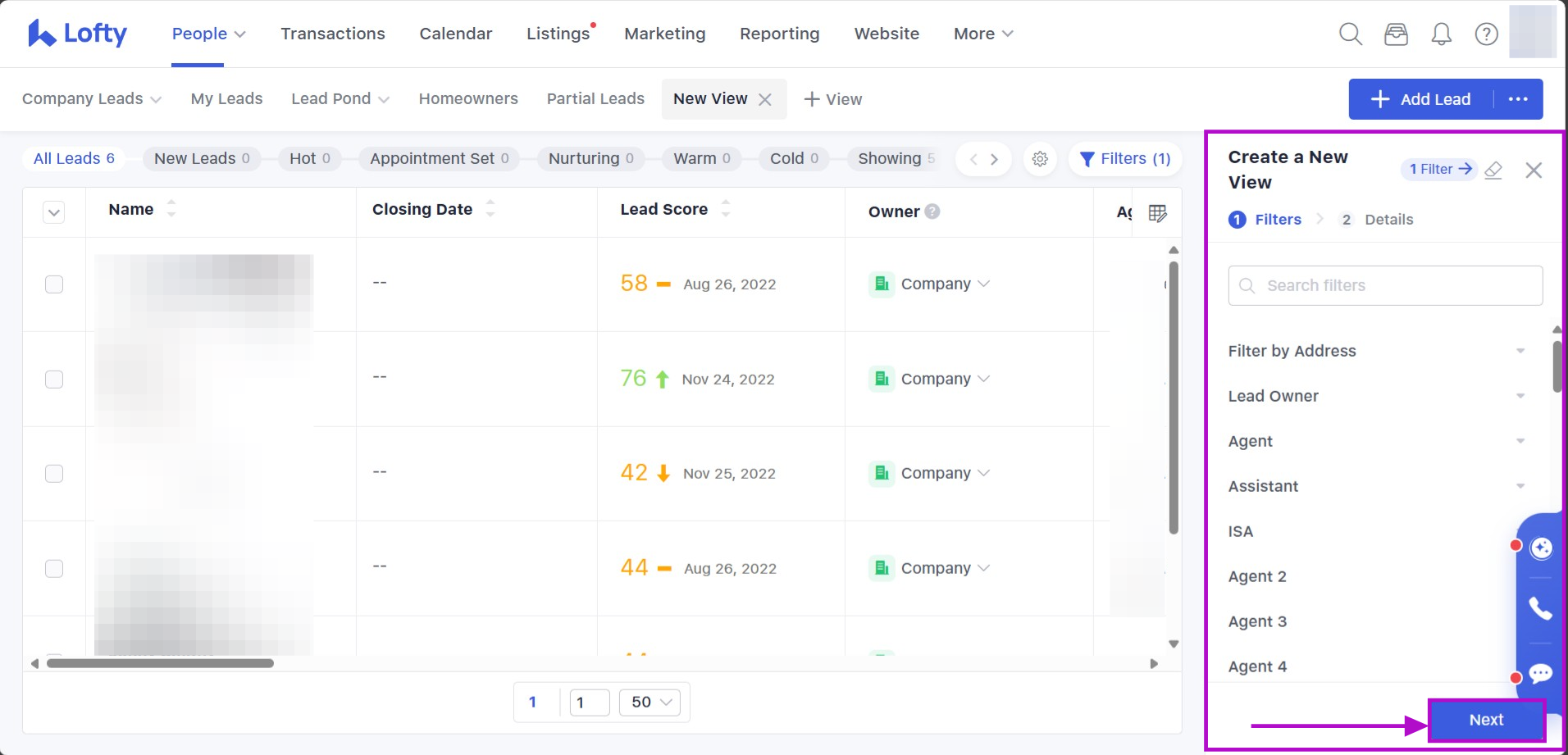Open the Transactions menu
Screen dimensions: 1568x755
(x=332, y=34)
